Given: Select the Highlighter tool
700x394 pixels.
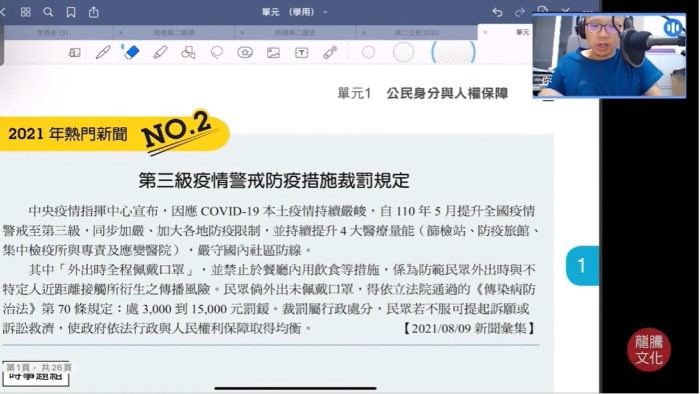Looking at the screenshot, I should point(160,52).
